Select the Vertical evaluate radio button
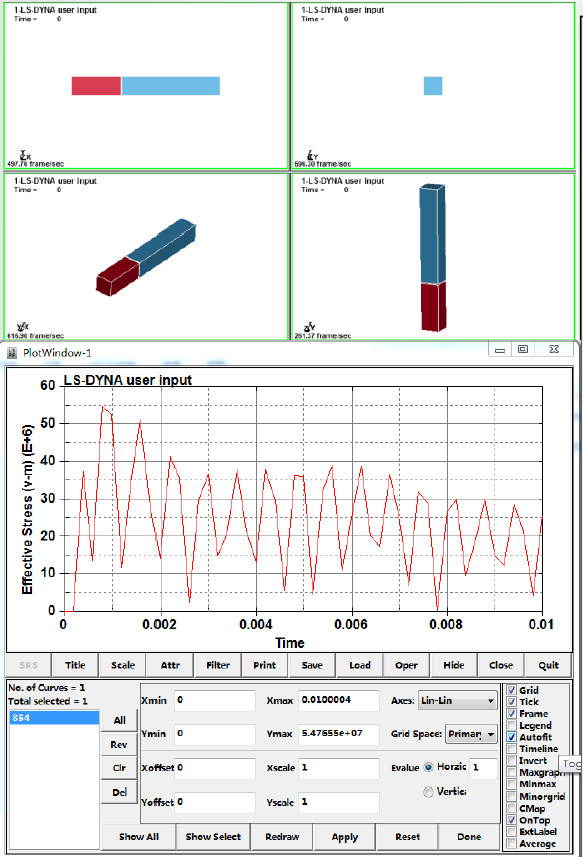Screen dimensions: 583x857 click(428, 791)
